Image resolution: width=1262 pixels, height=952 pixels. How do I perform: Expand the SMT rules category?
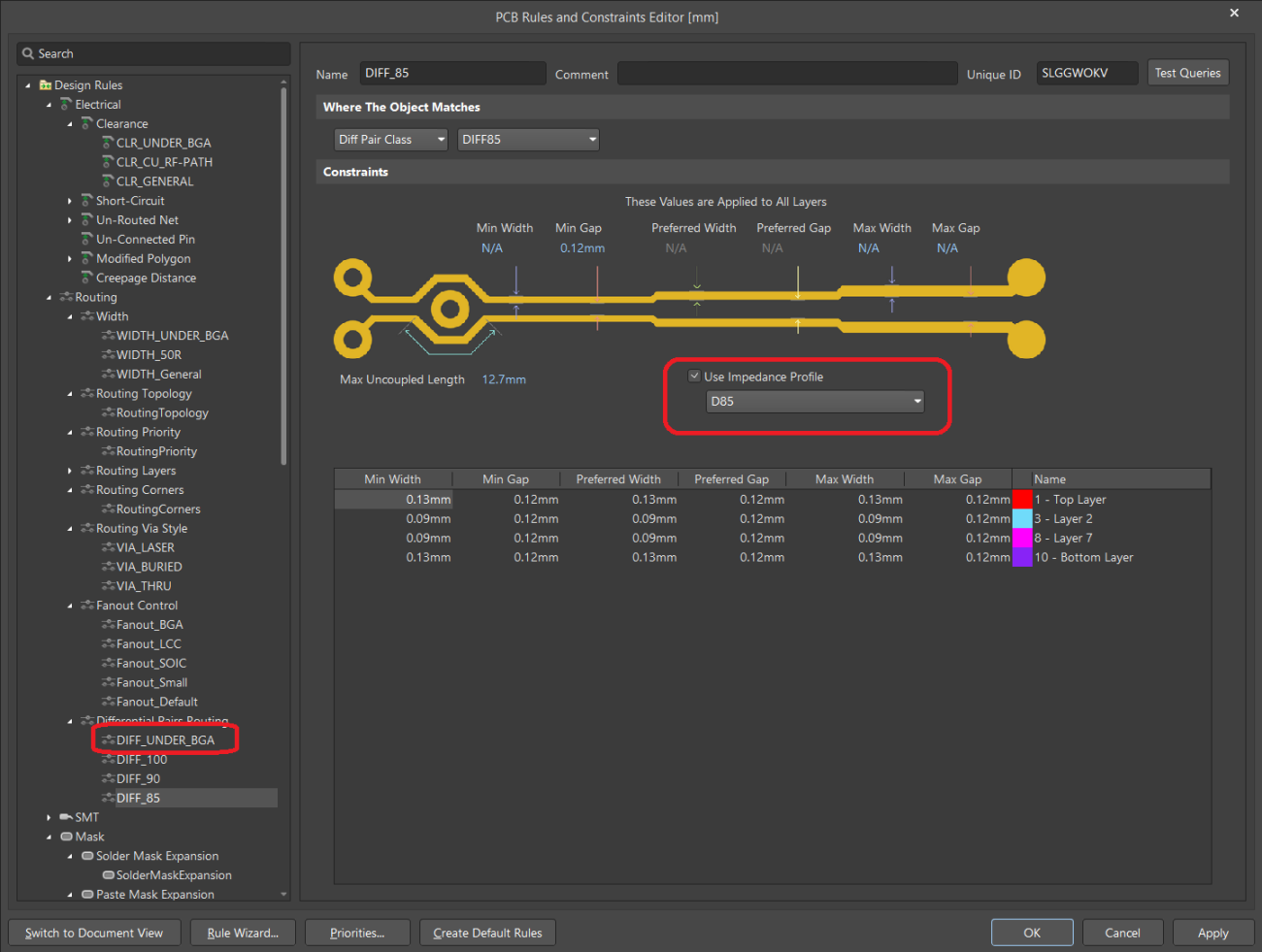pos(49,817)
